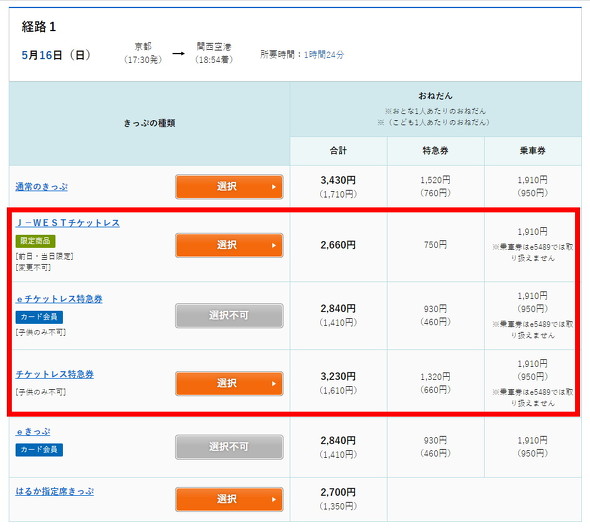Click カード会員 badge under eきっぷ
Viewport: 590px width, 530px height.
click(39, 450)
